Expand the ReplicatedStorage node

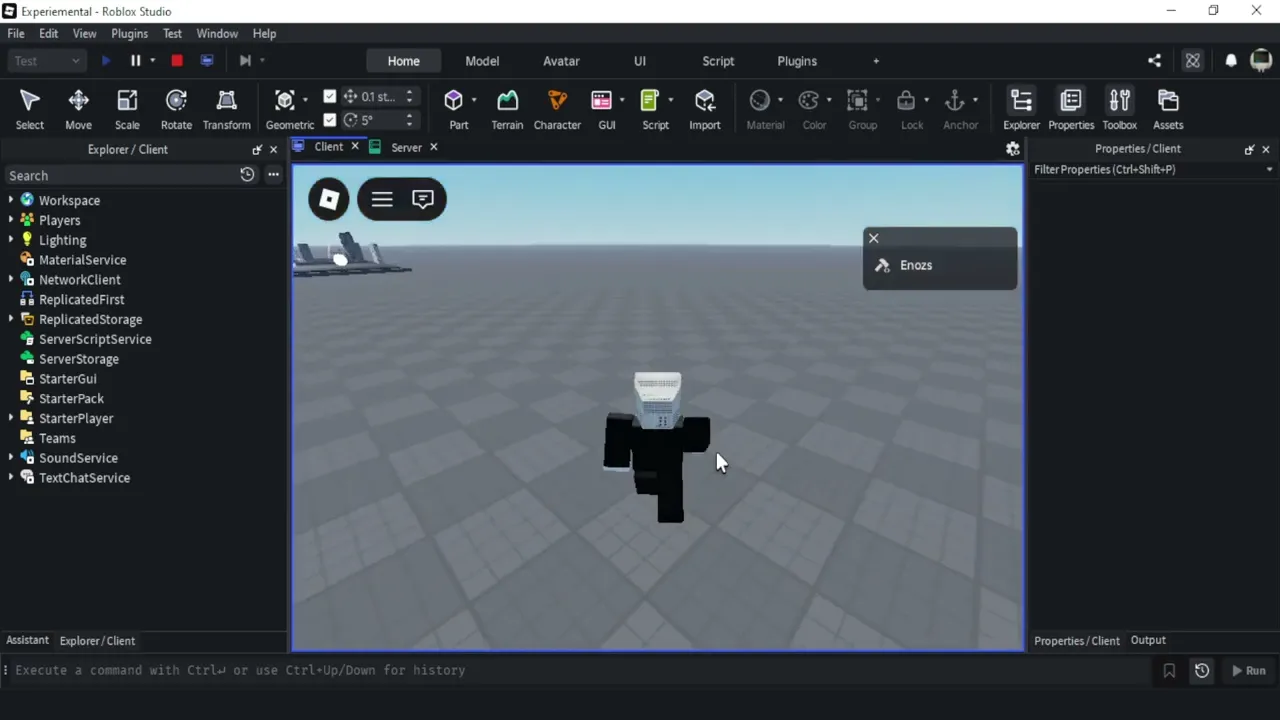point(11,319)
